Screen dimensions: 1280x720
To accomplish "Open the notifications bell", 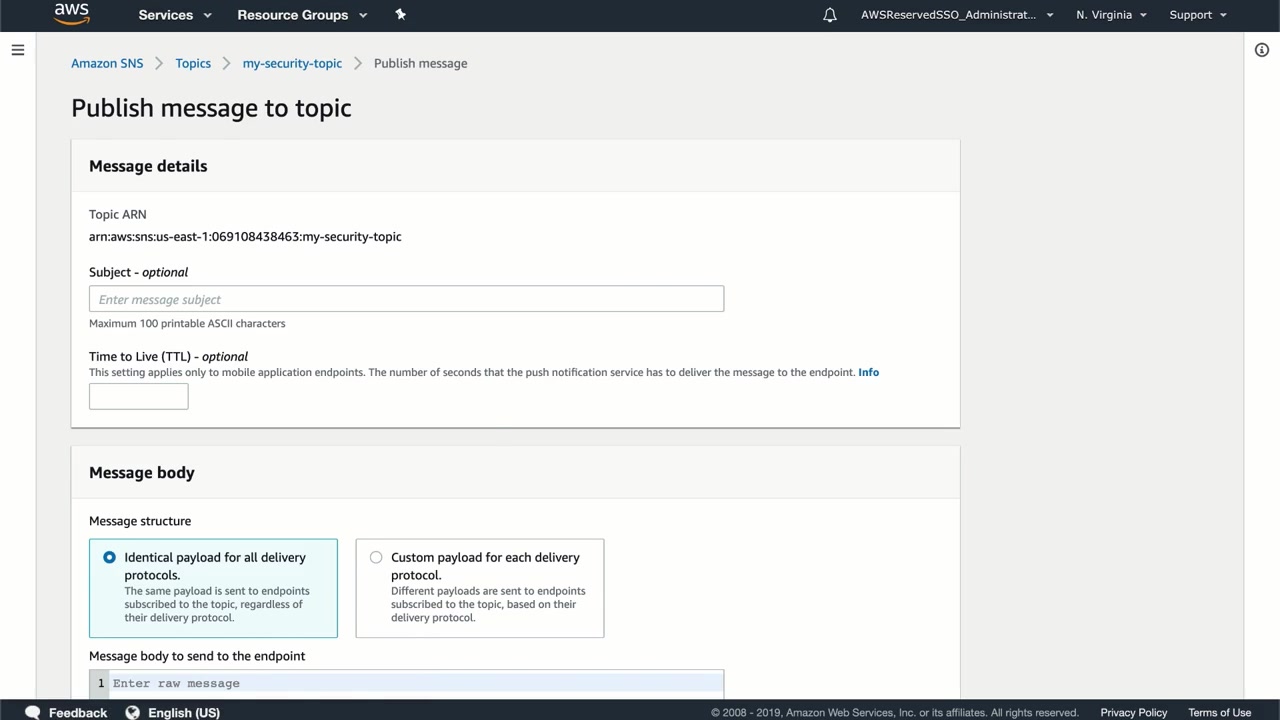I will 829,15.
